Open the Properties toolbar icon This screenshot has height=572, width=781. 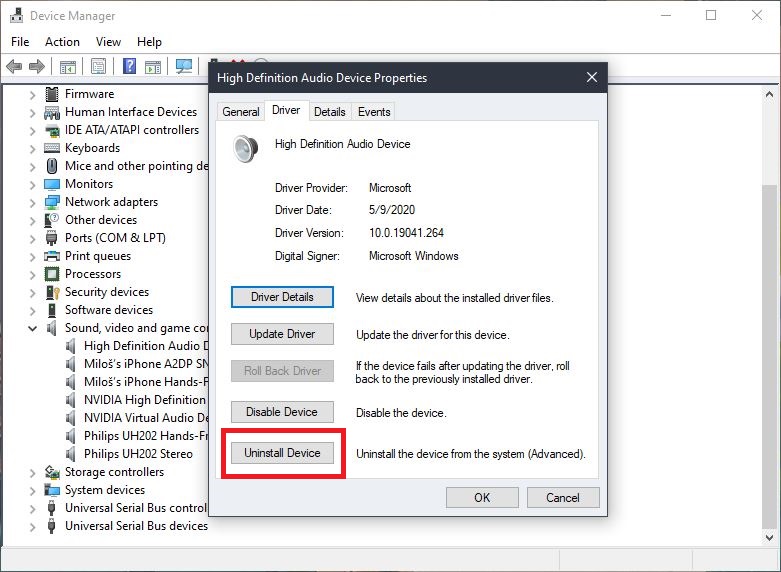click(x=99, y=66)
